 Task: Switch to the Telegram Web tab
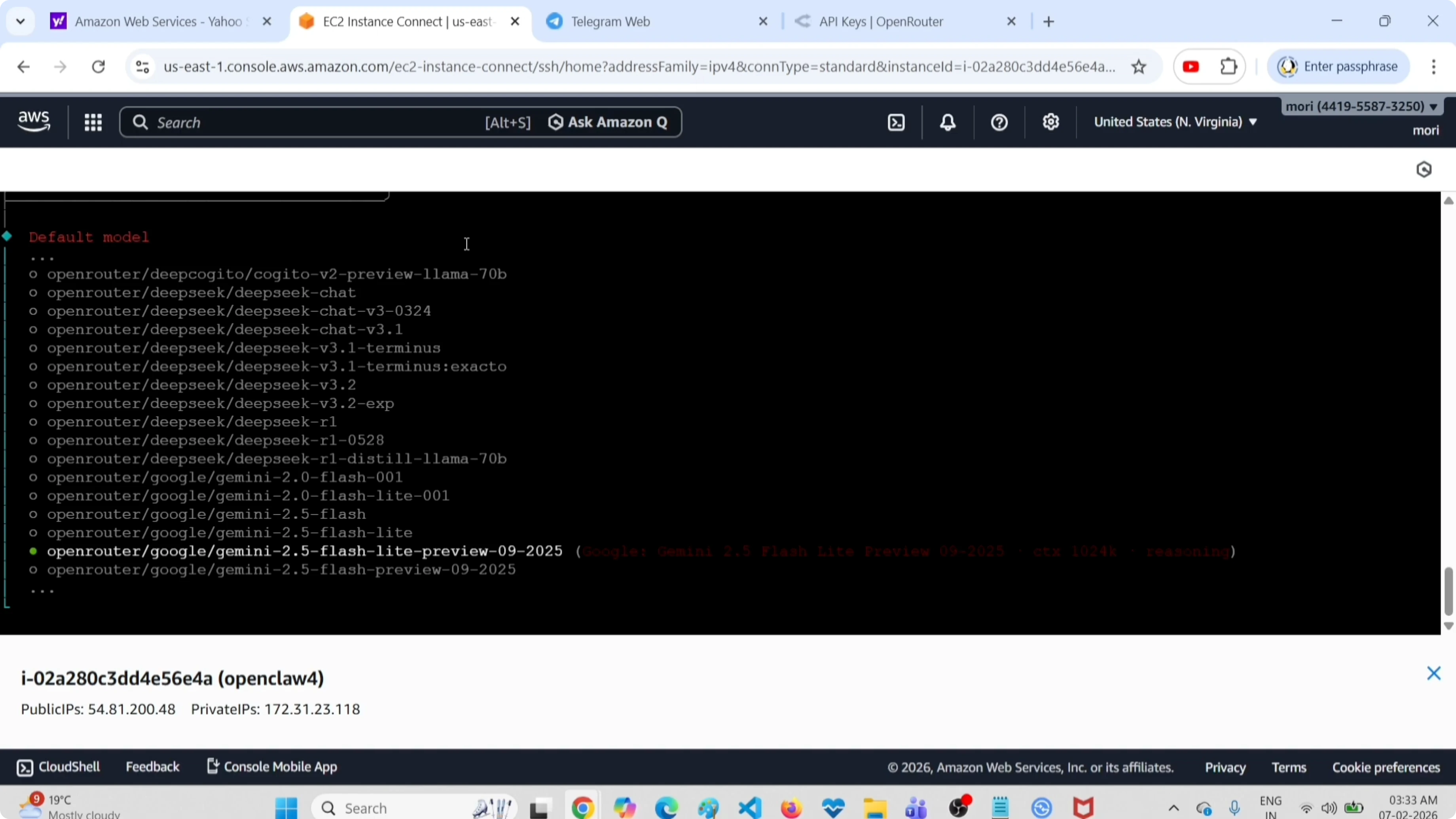click(610, 22)
